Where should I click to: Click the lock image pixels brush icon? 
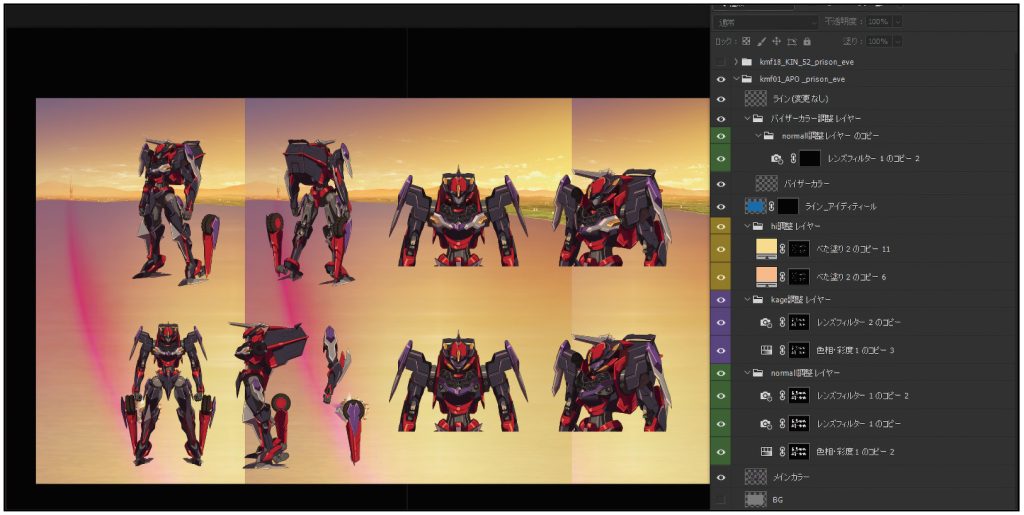click(761, 41)
